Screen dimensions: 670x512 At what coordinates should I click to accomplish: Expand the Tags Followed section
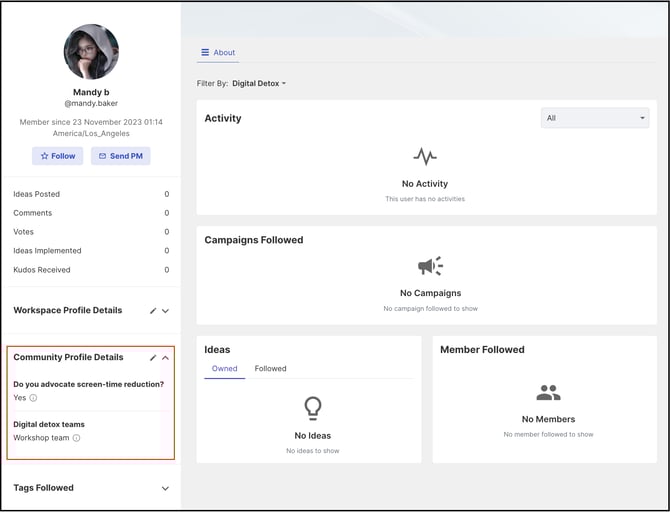tap(165, 488)
